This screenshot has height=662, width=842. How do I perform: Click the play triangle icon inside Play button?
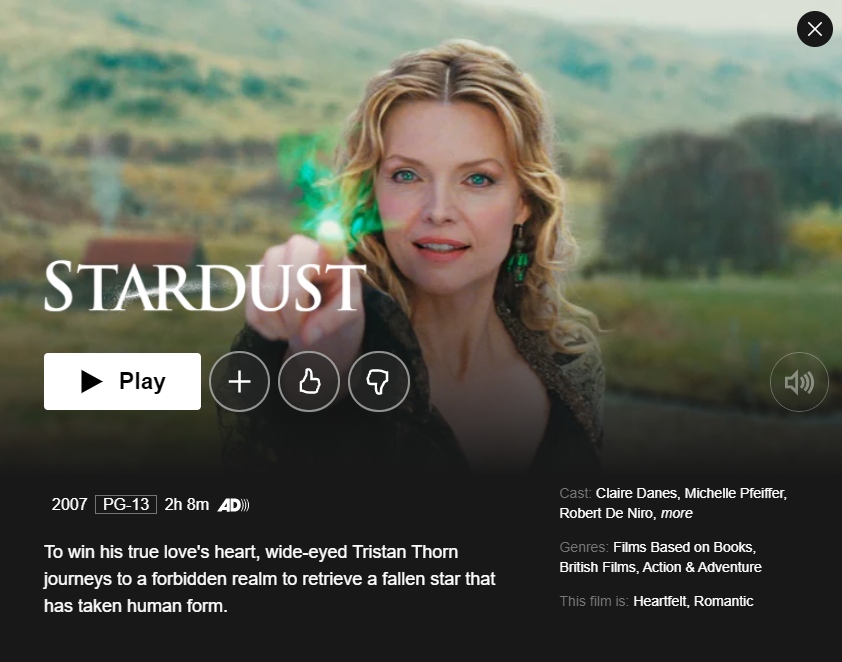click(x=91, y=381)
